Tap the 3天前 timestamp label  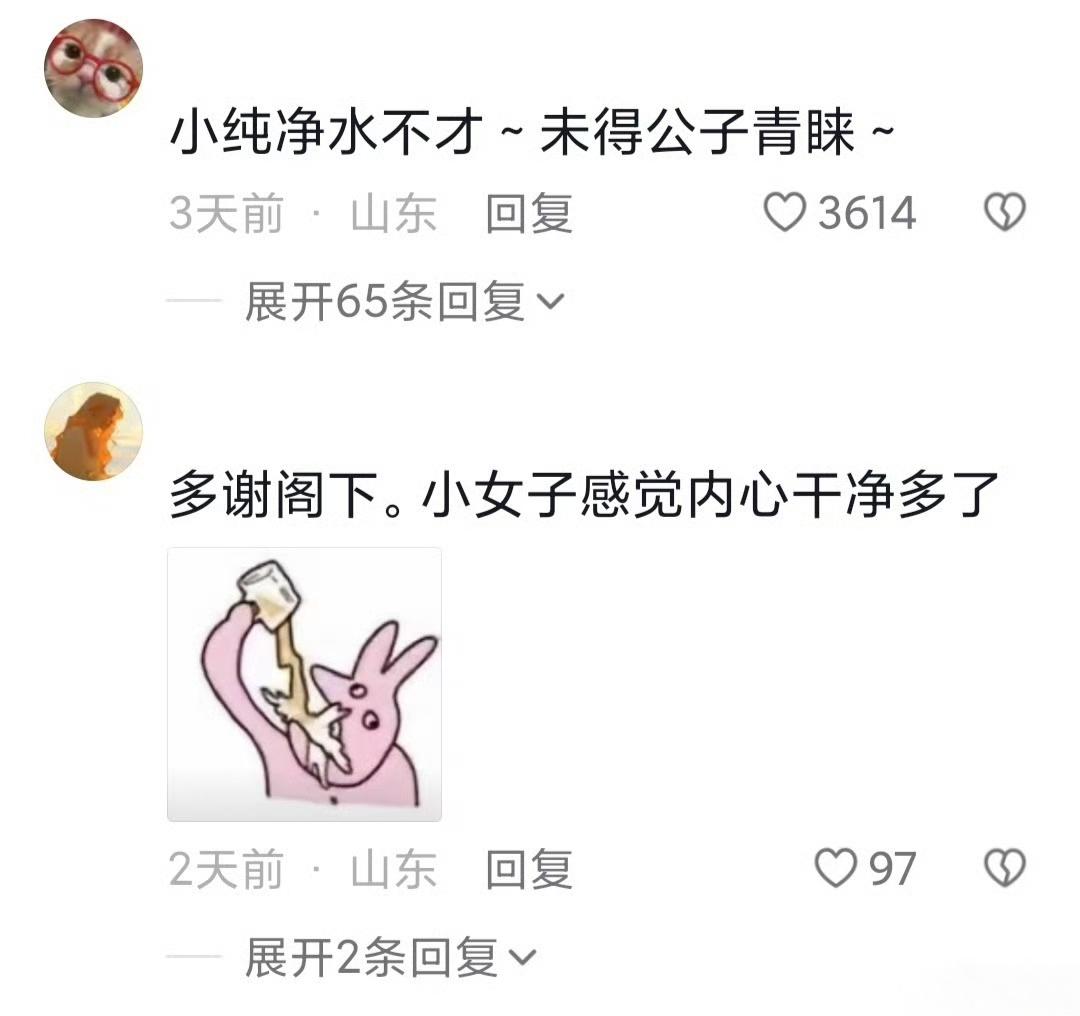point(226,214)
